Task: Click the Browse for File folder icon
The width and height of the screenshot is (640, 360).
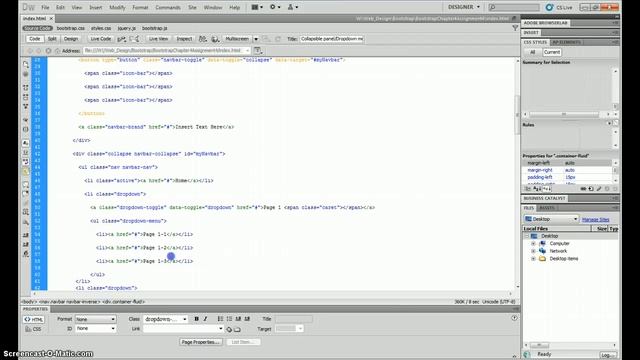Action: [238, 329]
